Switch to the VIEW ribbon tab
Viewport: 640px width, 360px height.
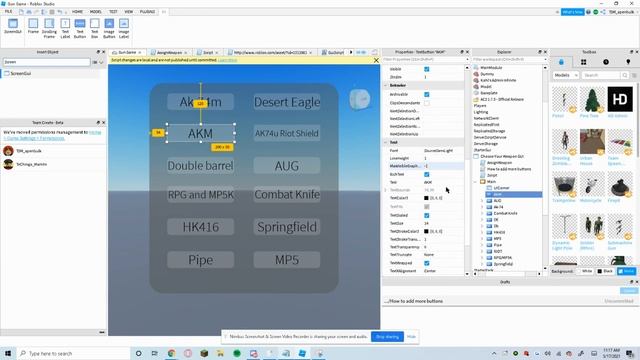[129, 12]
